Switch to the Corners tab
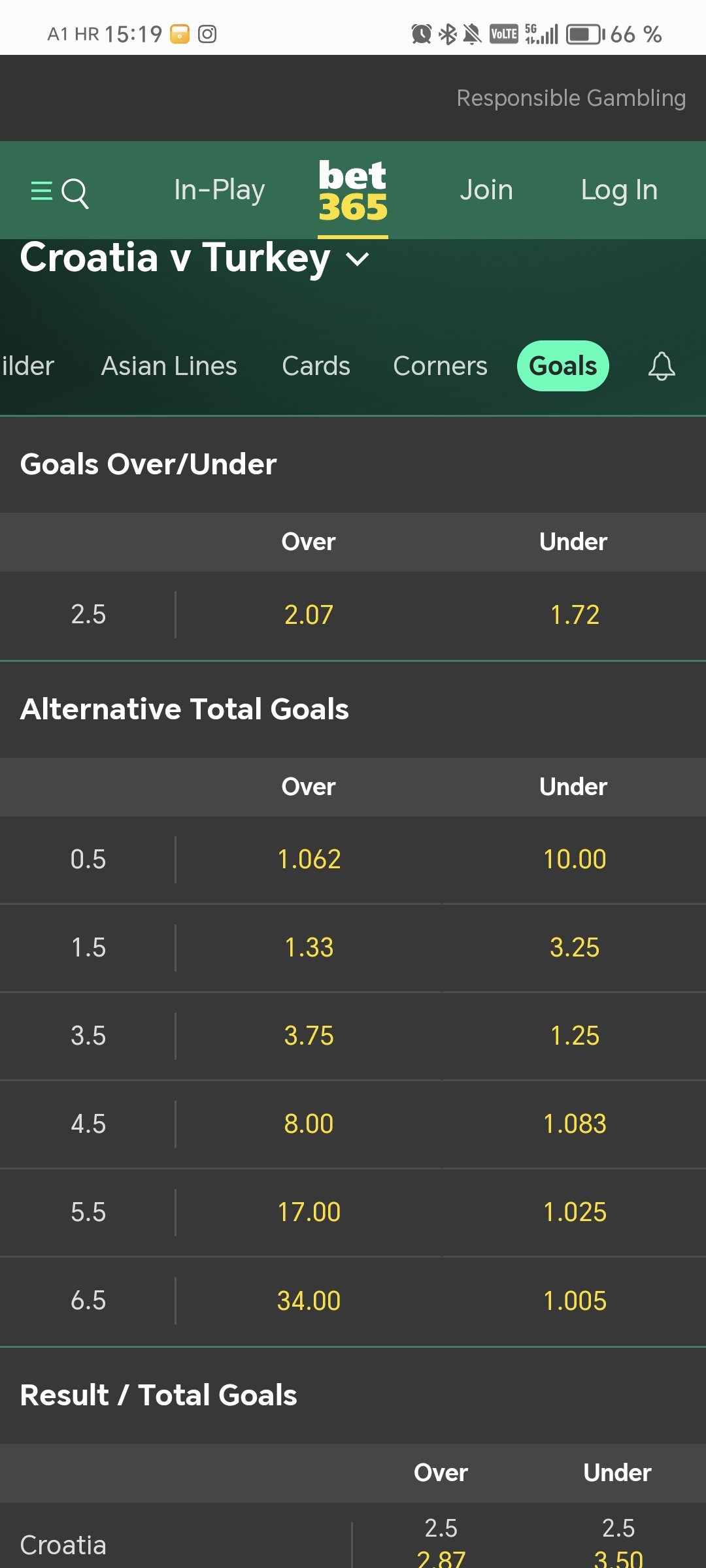The height and width of the screenshot is (1568, 706). point(440,366)
